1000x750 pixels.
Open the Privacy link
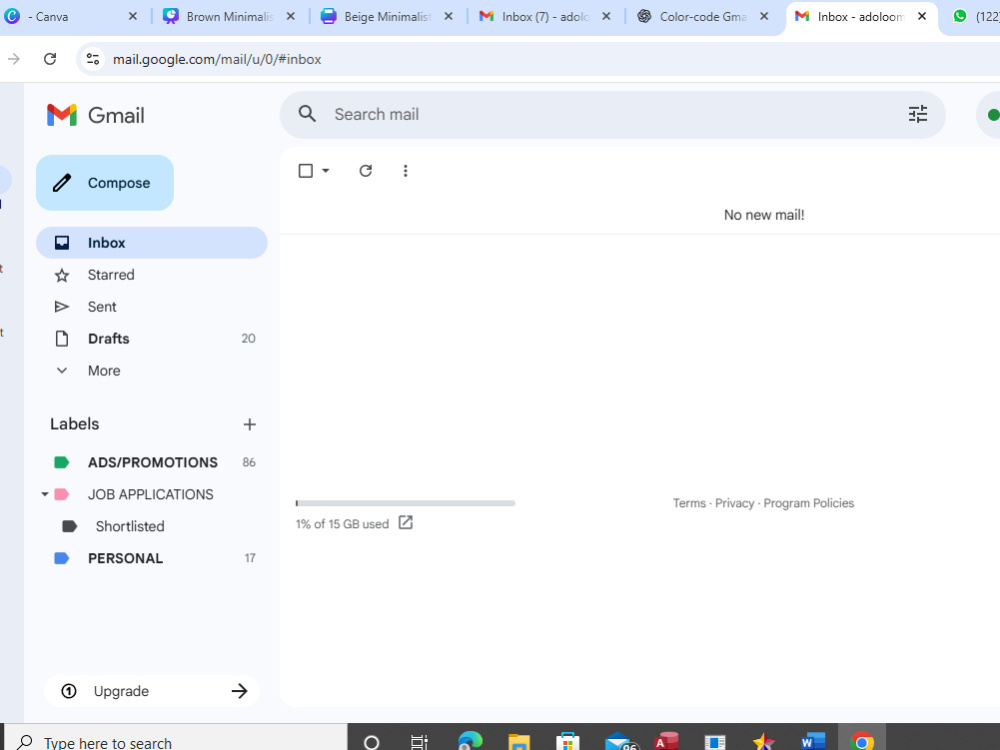coord(735,503)
